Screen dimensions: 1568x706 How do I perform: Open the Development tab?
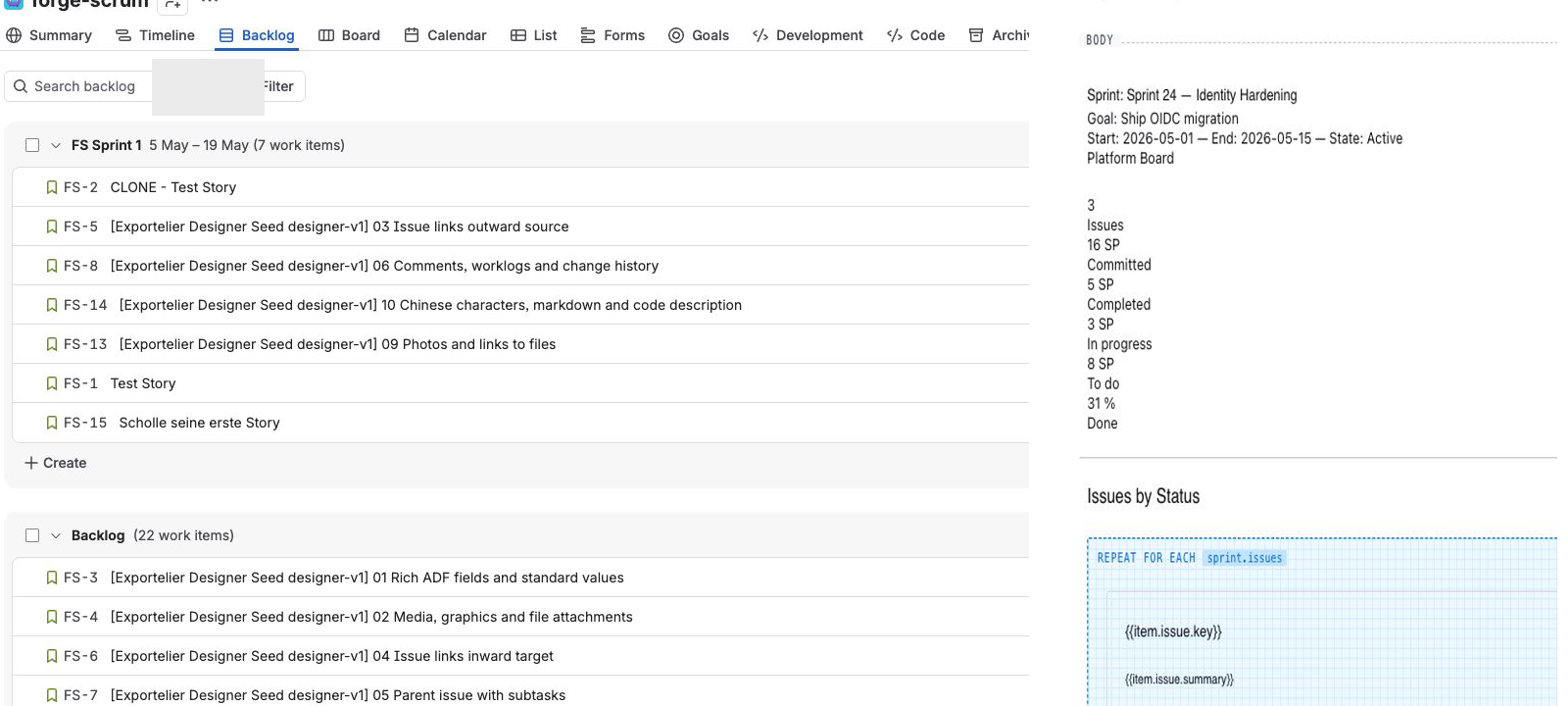808,35
